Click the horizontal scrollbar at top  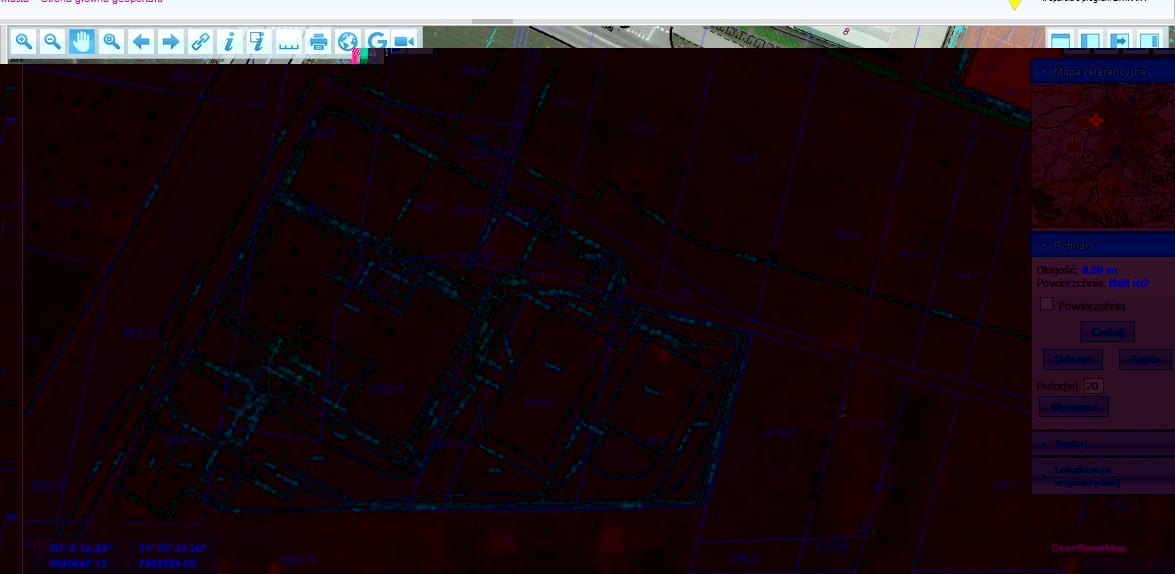[x=492, y=22]
